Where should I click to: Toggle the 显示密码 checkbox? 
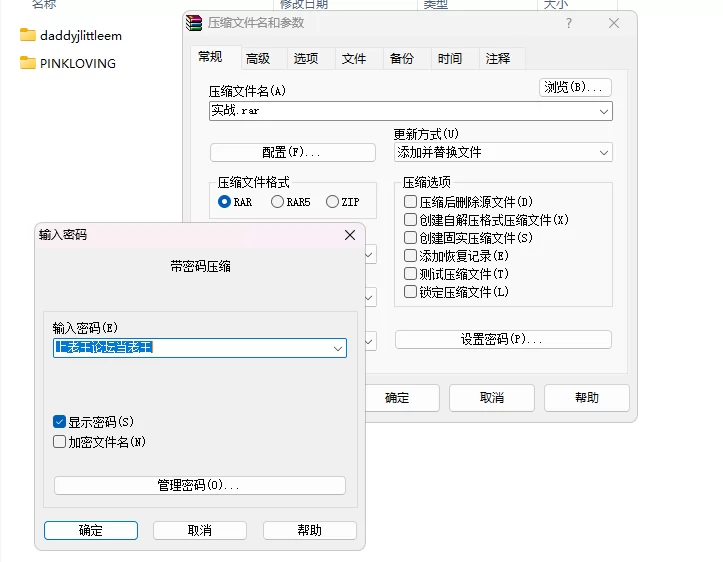click(x=60, y=422)
